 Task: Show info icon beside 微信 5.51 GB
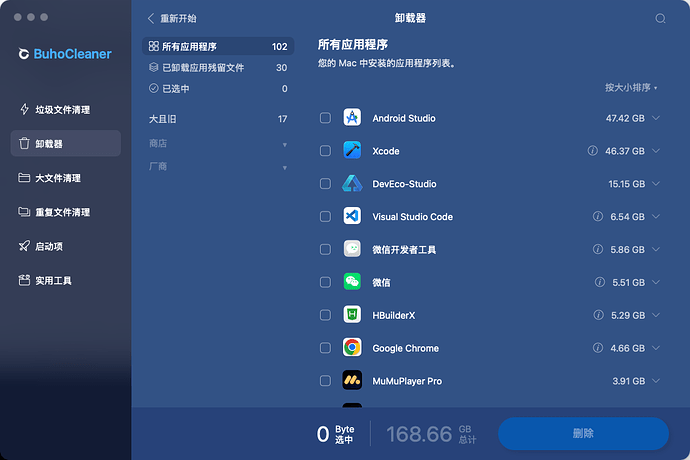click(599, 282)
